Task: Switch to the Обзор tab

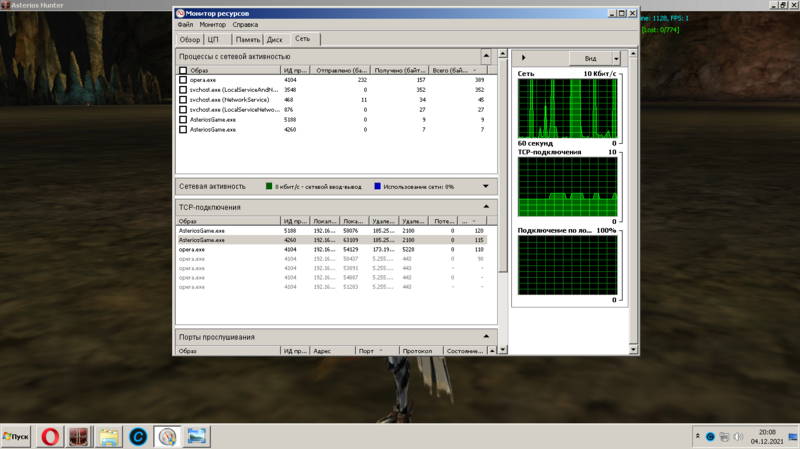Action: click(190, 39)
